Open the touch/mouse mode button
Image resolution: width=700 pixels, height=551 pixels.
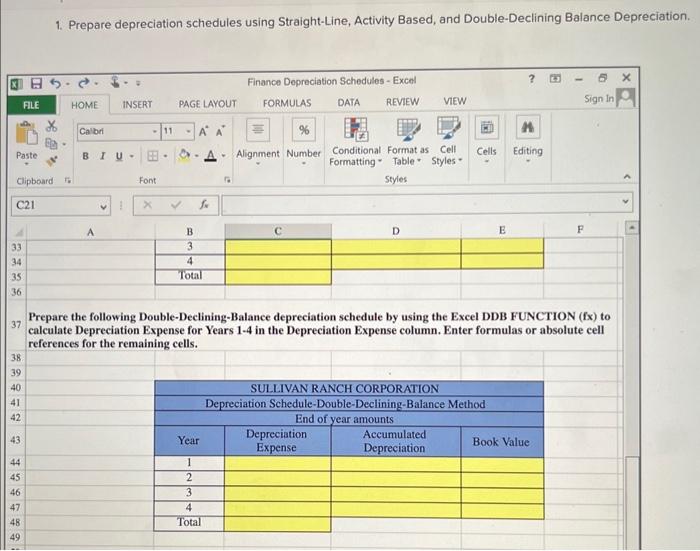[x=115, y=83]
